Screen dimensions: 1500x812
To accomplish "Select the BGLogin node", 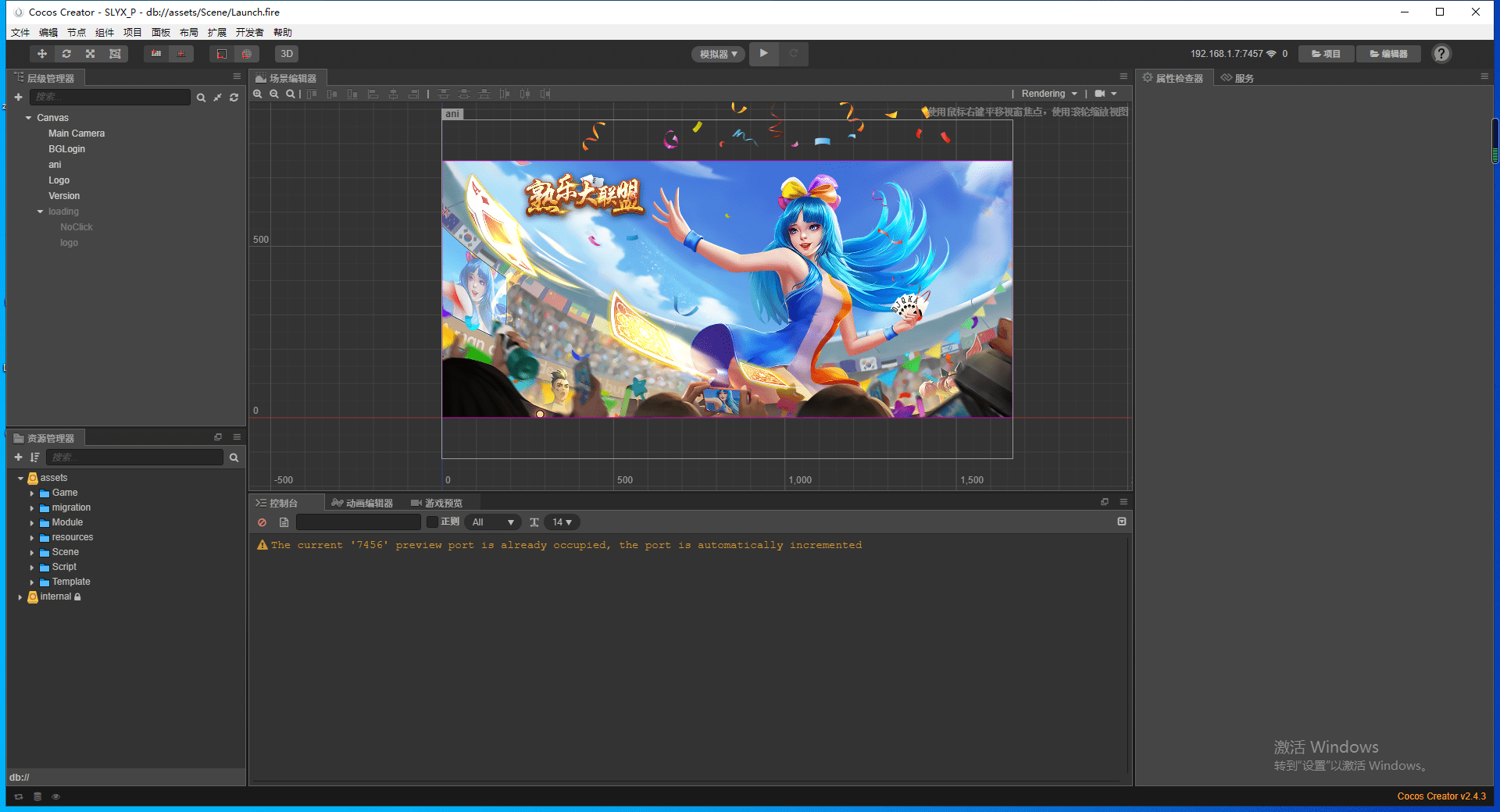I will (67, 149).
